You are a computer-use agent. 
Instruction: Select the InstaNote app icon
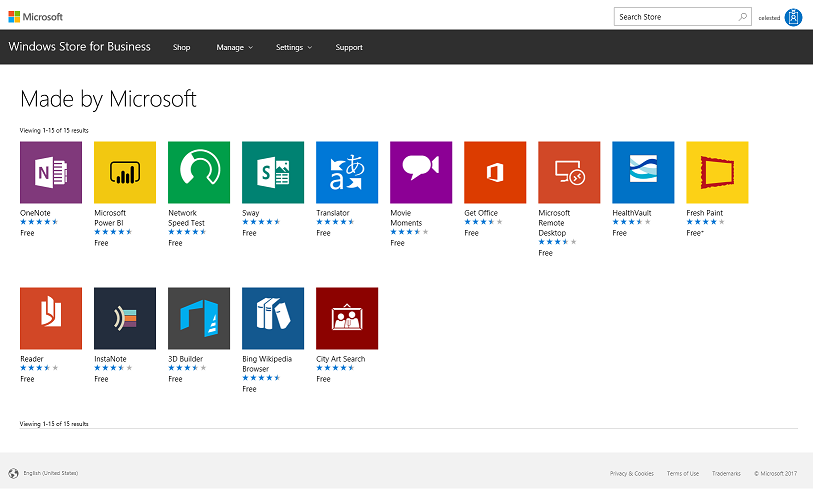click(125, 318)
